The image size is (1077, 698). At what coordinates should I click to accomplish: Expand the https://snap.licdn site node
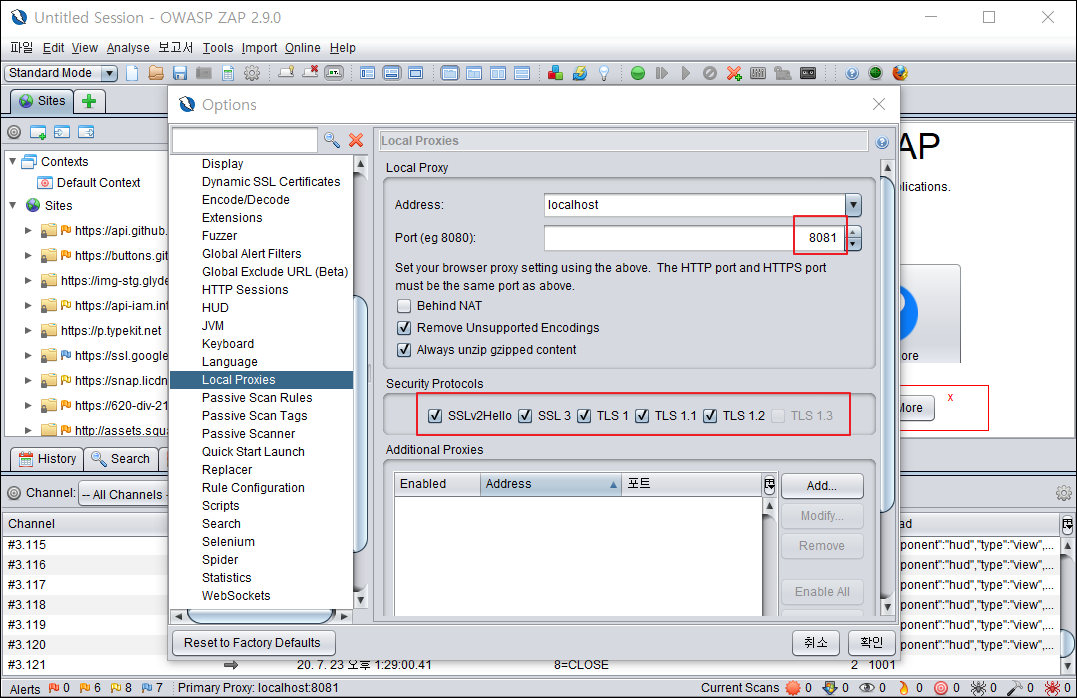point(28,381)
